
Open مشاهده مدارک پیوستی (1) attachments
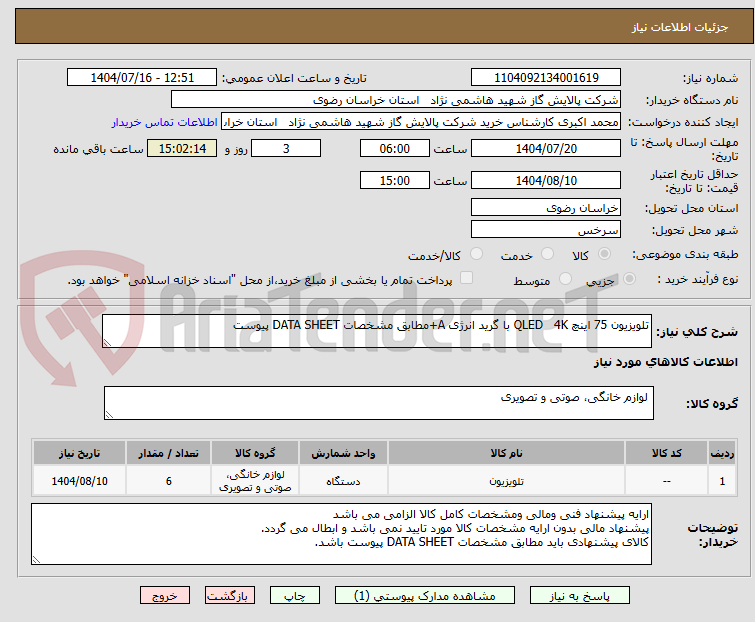click(425, 596)
